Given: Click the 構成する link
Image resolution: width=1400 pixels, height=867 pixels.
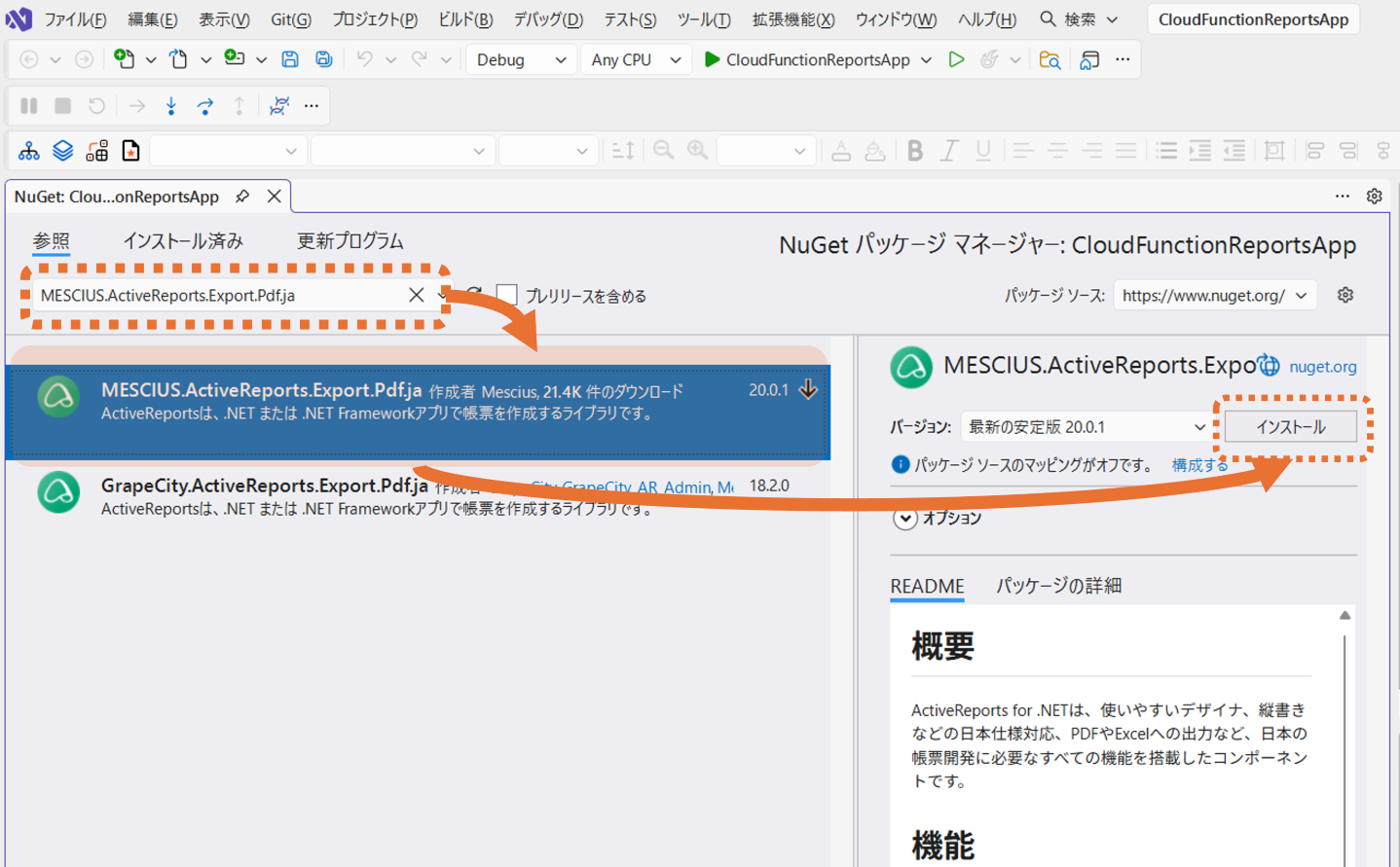Looking at the screenshot, I should pyautogui.click(x=1199, y=465).
